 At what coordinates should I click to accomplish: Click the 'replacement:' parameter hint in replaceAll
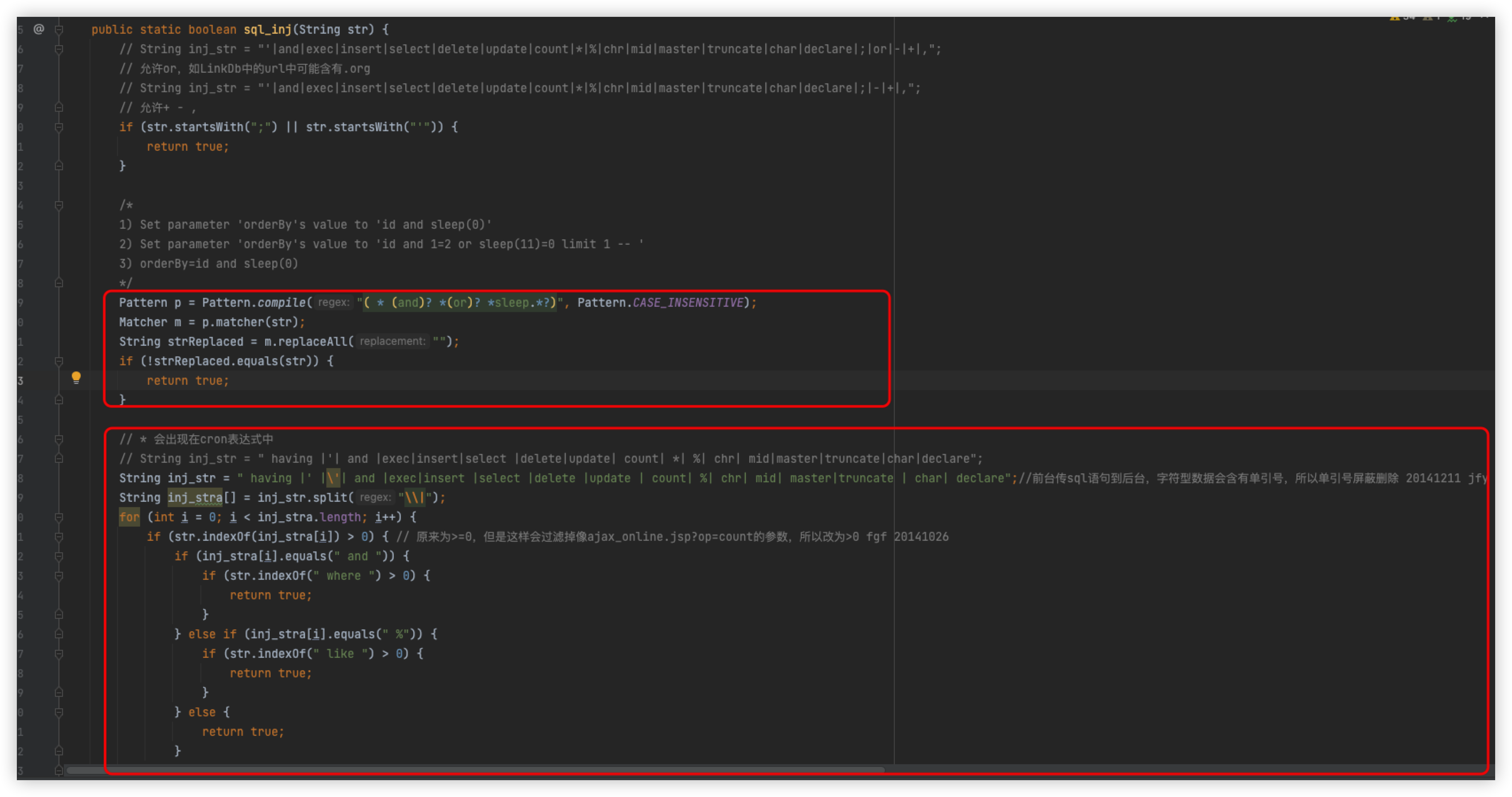coord(392,342)
